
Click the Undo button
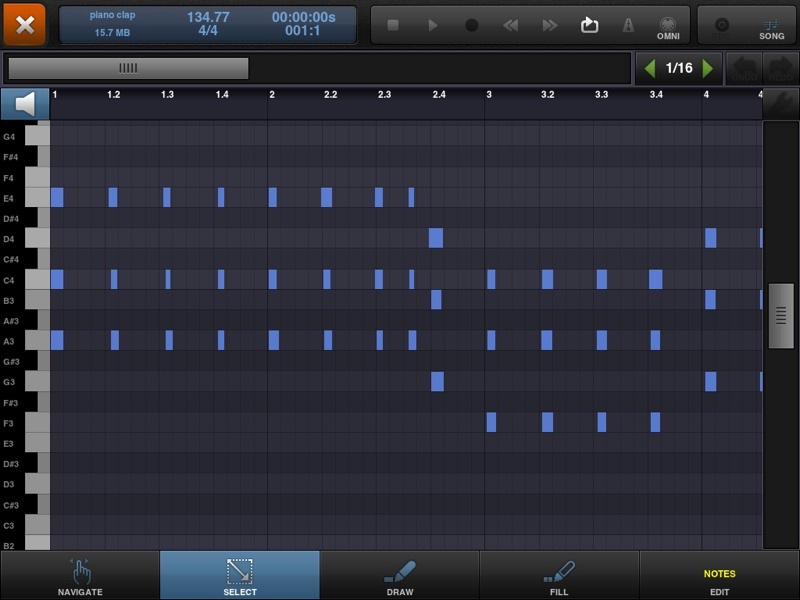(744, 68)
